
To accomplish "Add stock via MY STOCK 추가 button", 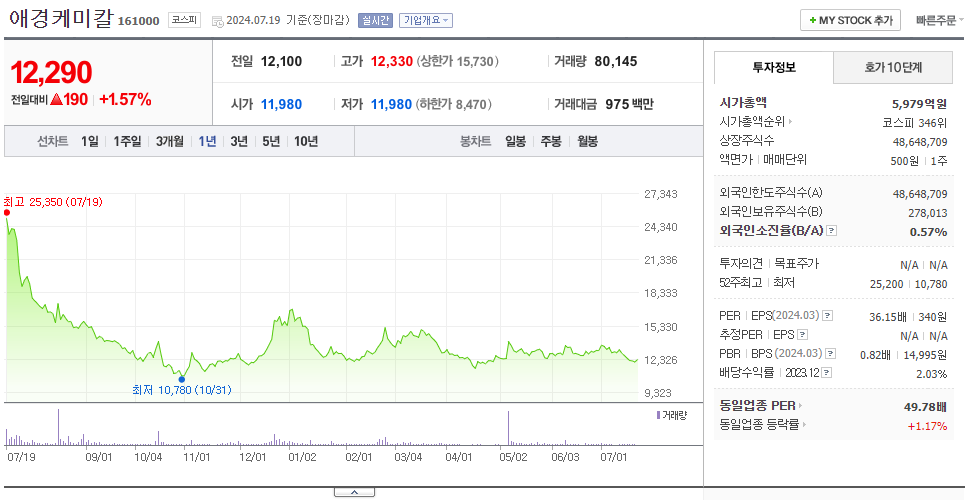I will (851, 20).
